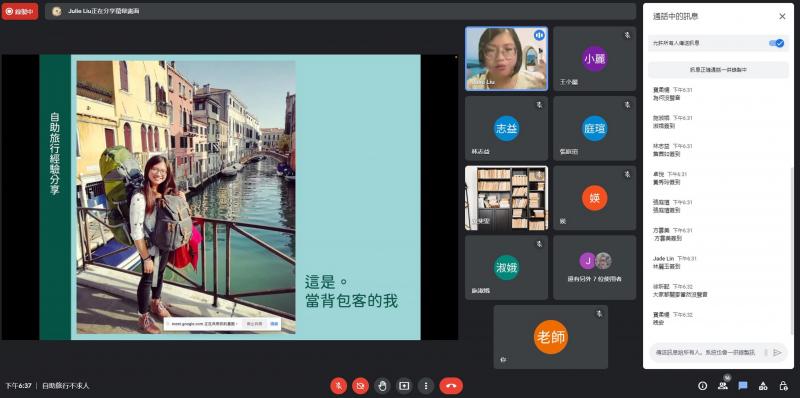The width and height of the screenshot is (800, 398).
Task: Toggle the chat panel icon
Action: coord(743,386)
